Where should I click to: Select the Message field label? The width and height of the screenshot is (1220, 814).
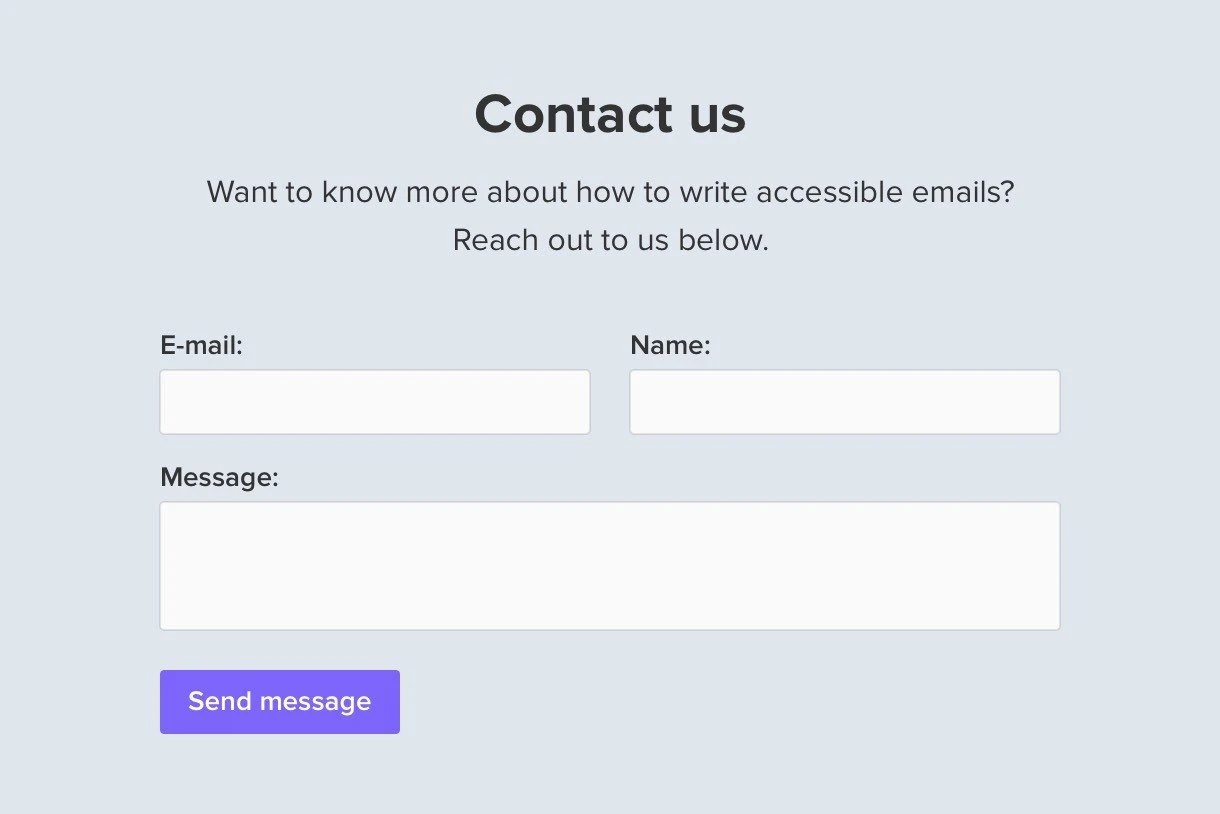[x=220, y=477]
